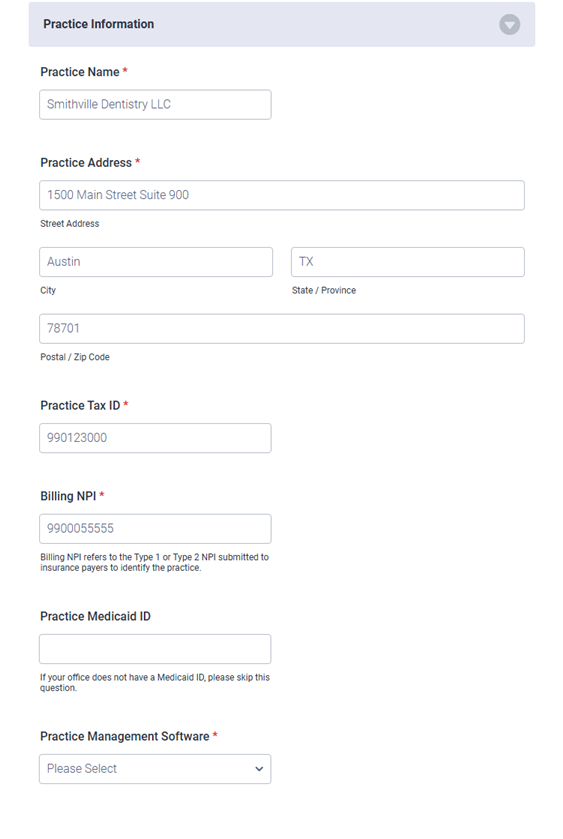Collapse section using the round arrow icon
The height and width of the screenshot is (839, 563).
pyautogui.click(x=509, y=25)
